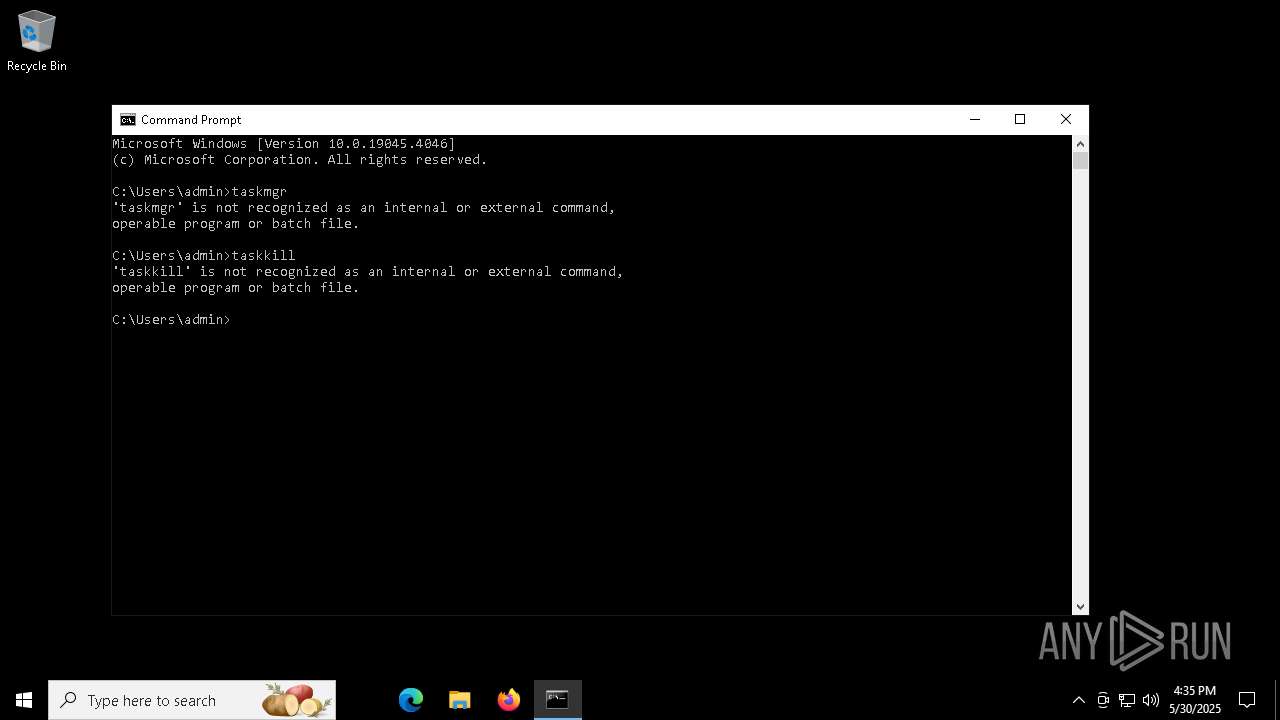Launch Firefox from taskbar
This screenshot has height=720, width=1280.
509,700
